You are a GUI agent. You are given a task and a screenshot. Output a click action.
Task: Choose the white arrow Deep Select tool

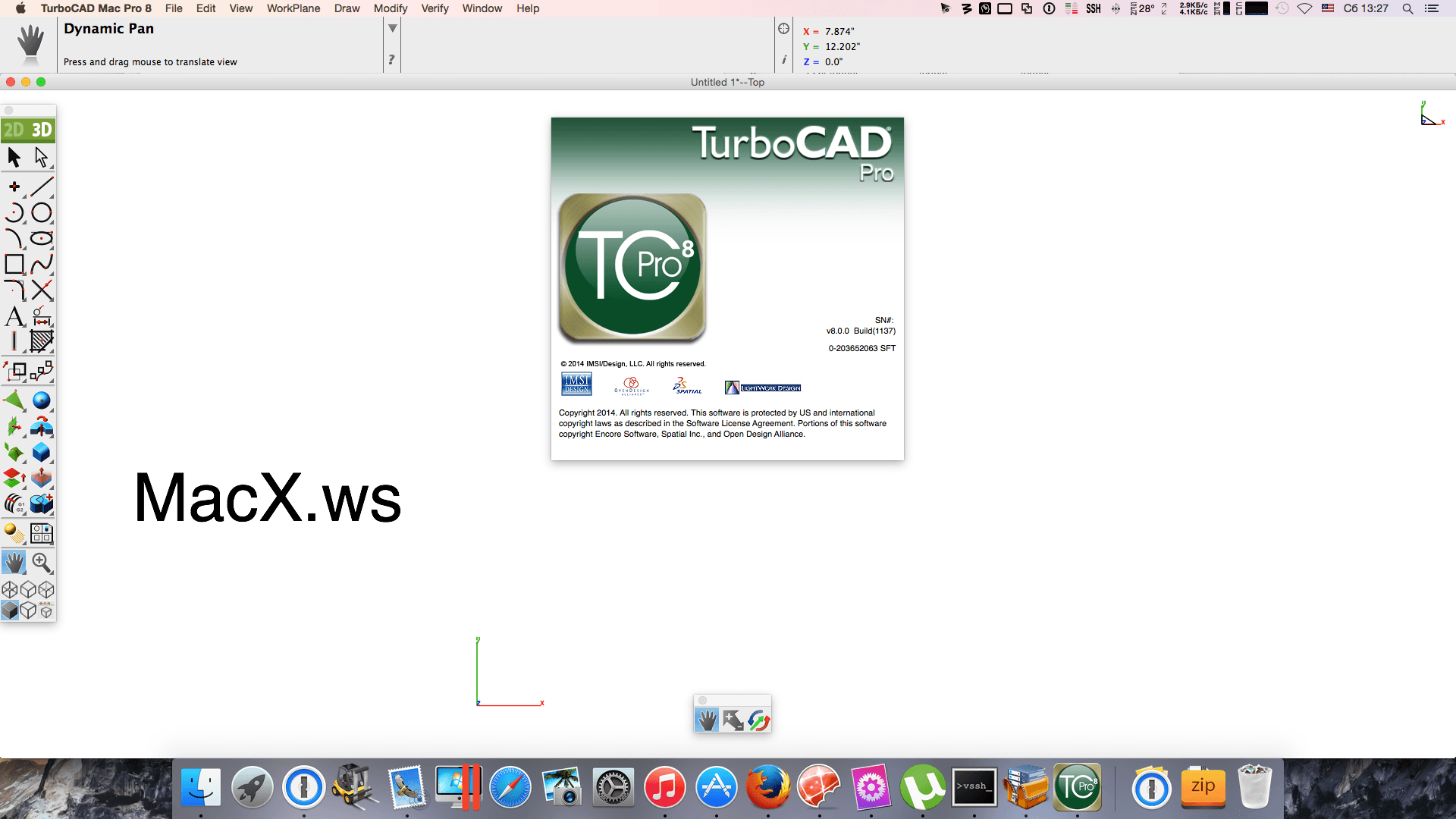tap(41, 157)
